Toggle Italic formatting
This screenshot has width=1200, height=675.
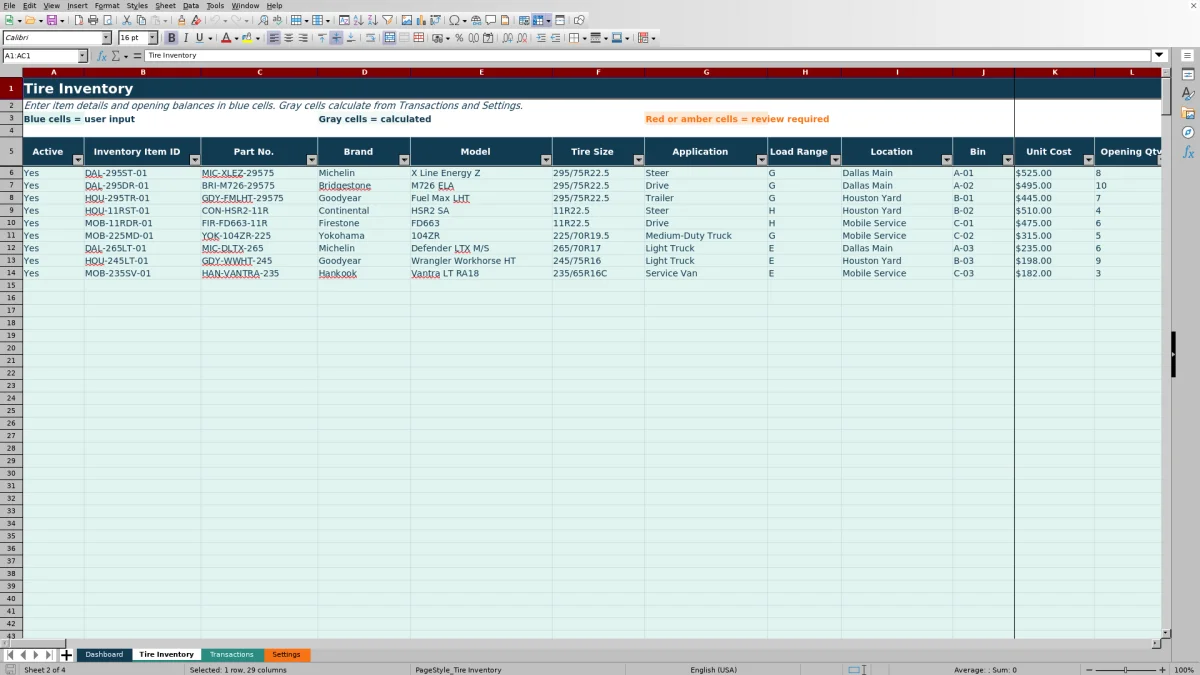(185, 38)
